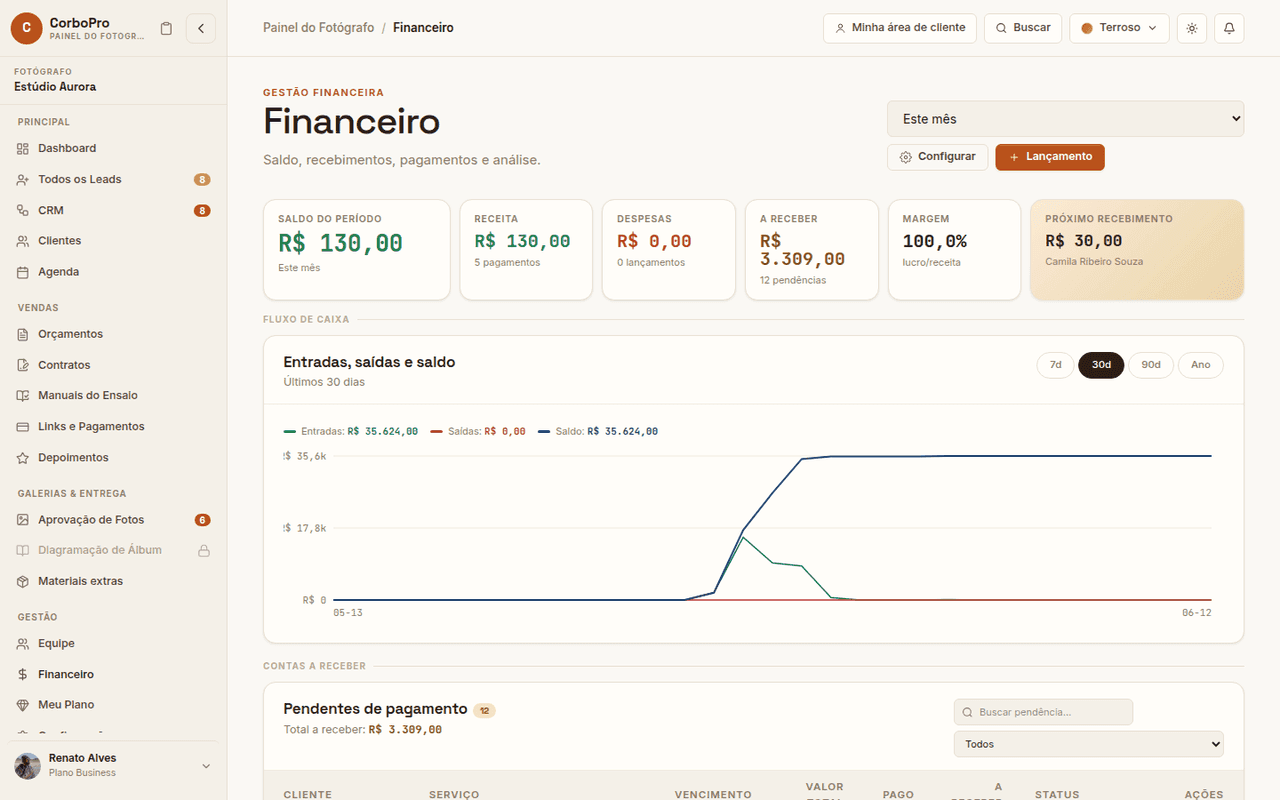
Task: Click the Depoimentos star icon
Action: (23, 457)
